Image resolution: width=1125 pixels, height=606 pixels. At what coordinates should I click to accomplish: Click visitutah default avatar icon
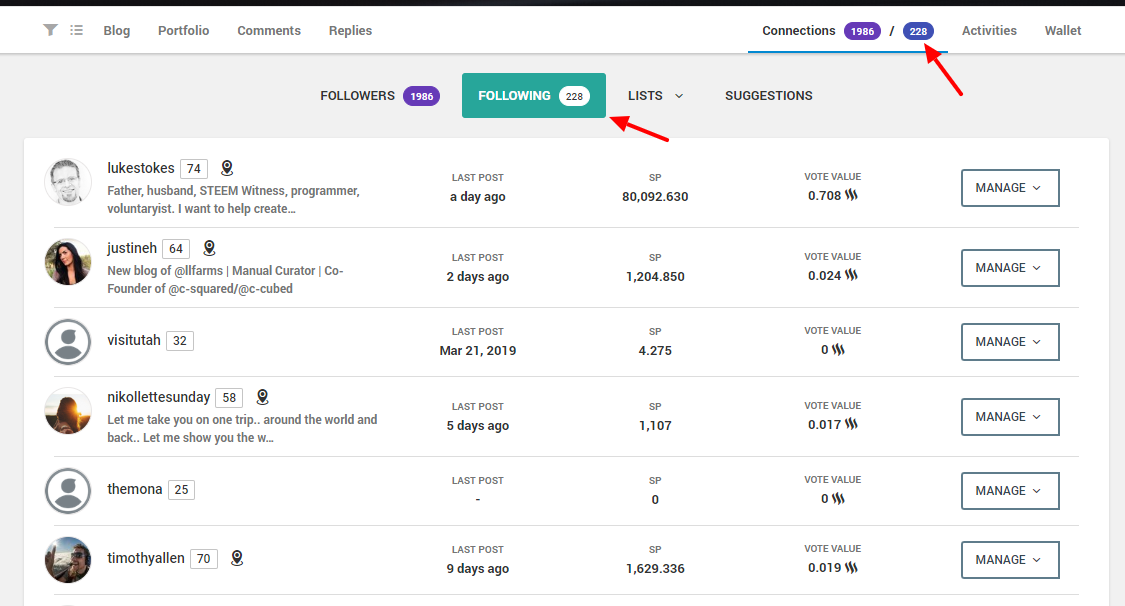[x=68, y=342]
